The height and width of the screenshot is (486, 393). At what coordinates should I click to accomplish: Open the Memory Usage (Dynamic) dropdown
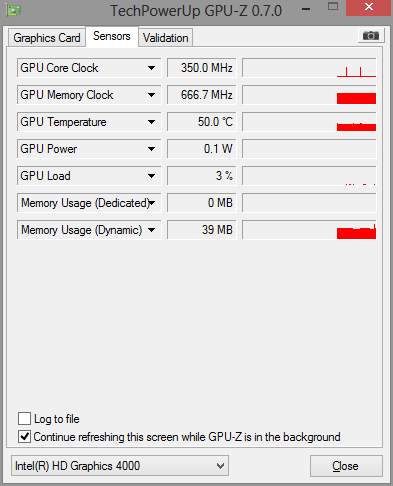point(151,230)
